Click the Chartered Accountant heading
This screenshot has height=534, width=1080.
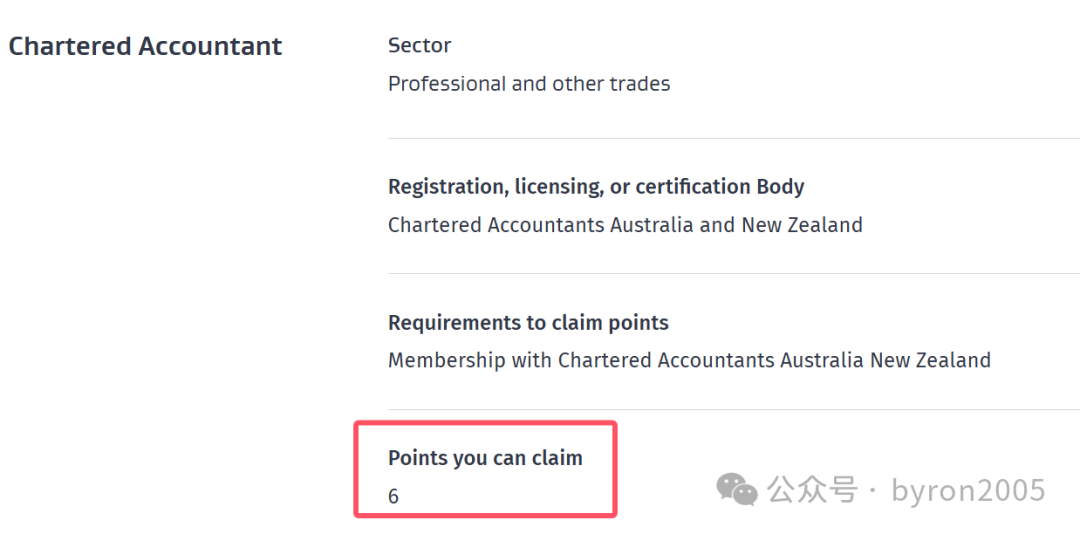pos(145,46)
